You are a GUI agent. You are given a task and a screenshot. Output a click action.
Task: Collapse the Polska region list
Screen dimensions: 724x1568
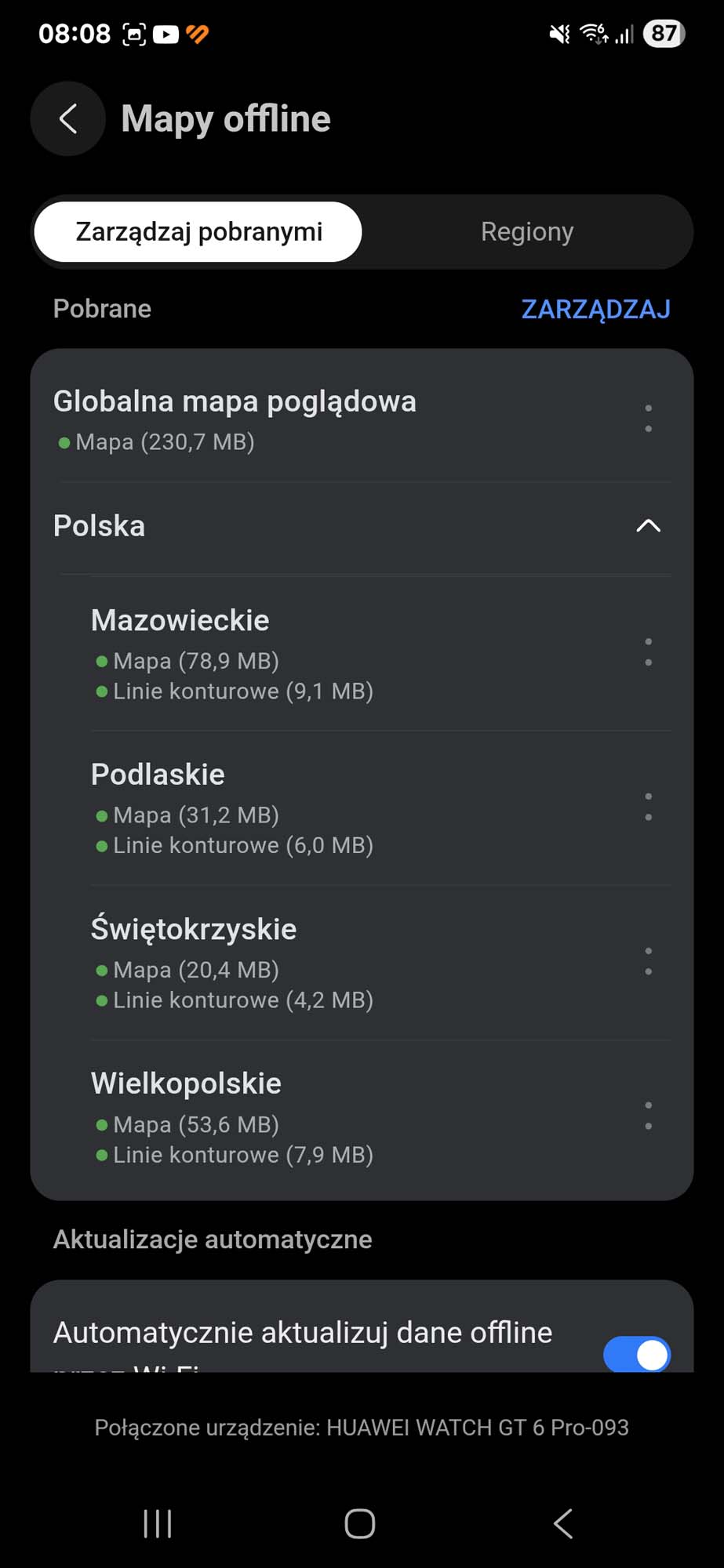(648, 526)
